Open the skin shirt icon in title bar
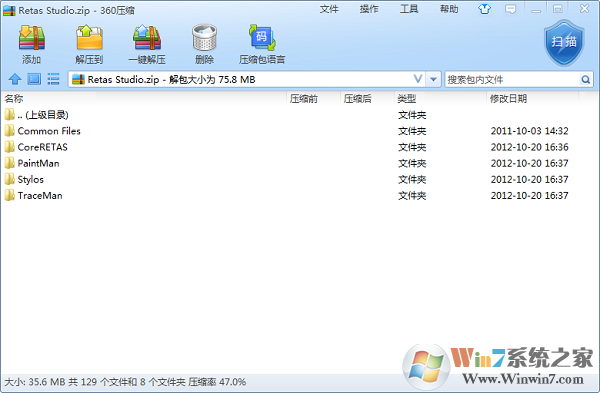 pos(484,9)
